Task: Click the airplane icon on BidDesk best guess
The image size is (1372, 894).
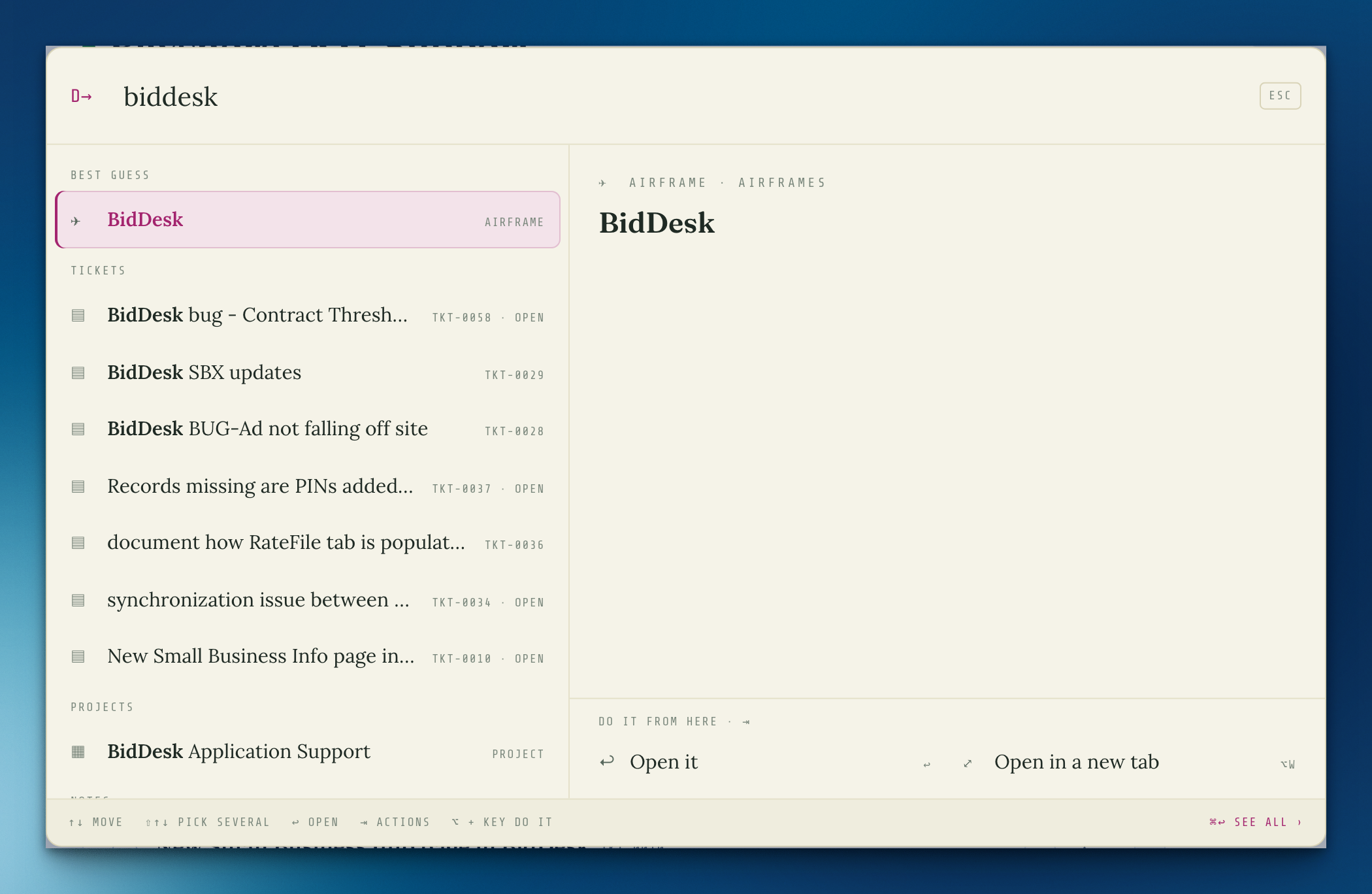Action: (76, 221)
